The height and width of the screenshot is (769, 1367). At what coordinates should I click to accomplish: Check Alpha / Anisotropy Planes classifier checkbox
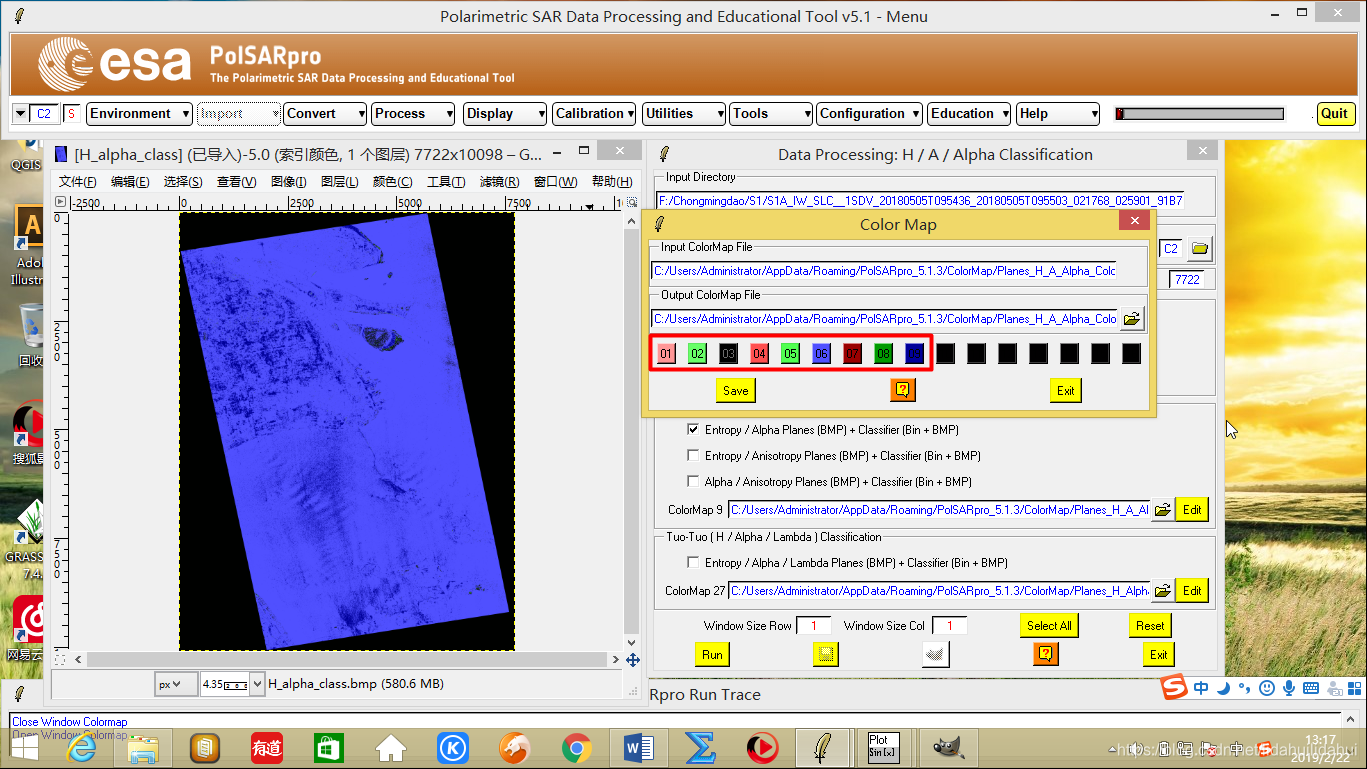click(x=693, y=481)
